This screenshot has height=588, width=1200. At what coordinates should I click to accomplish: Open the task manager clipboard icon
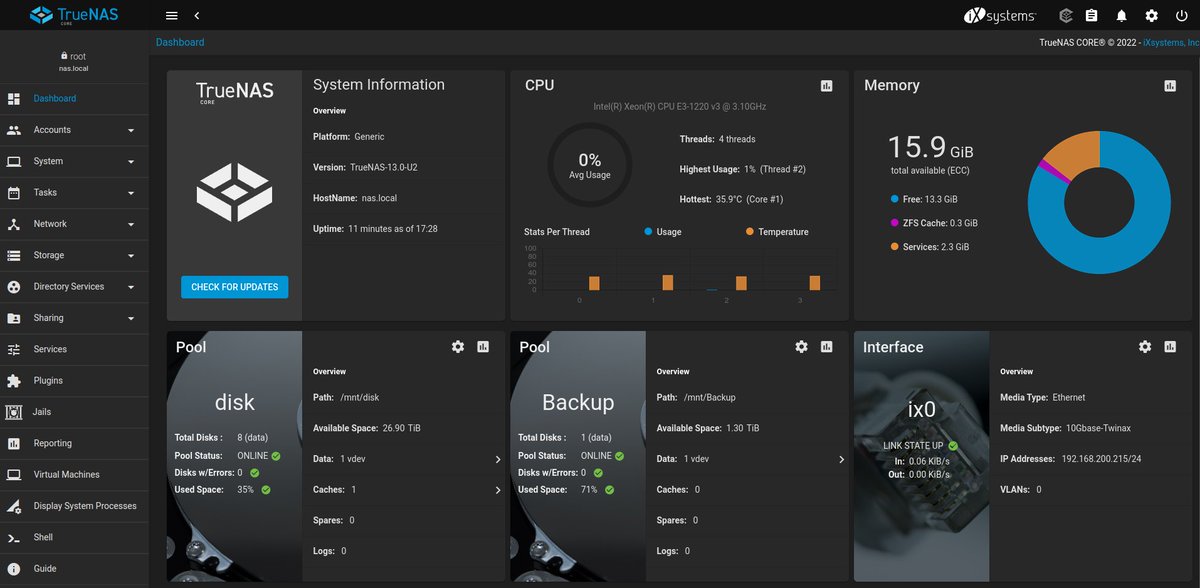tap(1092, 16)
